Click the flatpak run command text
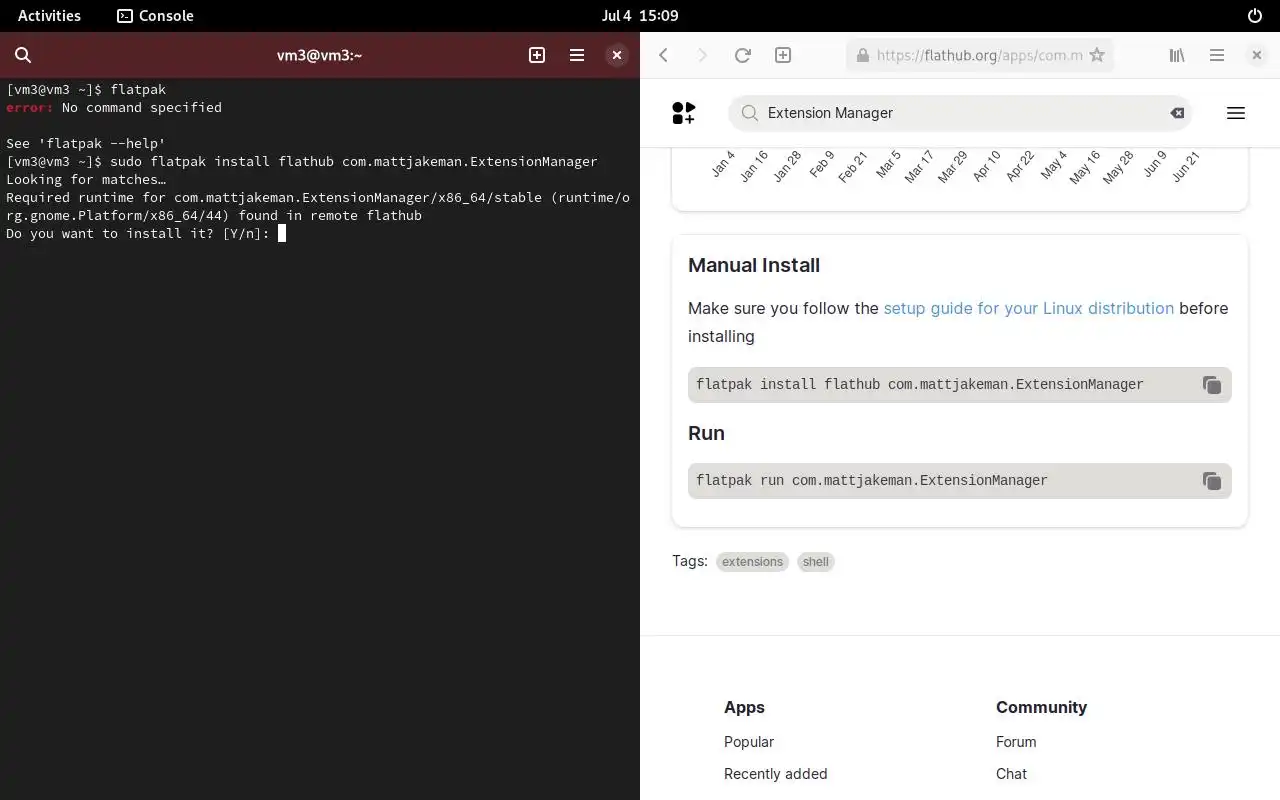This screenshot has width=1280, height=800. (x=872, y=480)
